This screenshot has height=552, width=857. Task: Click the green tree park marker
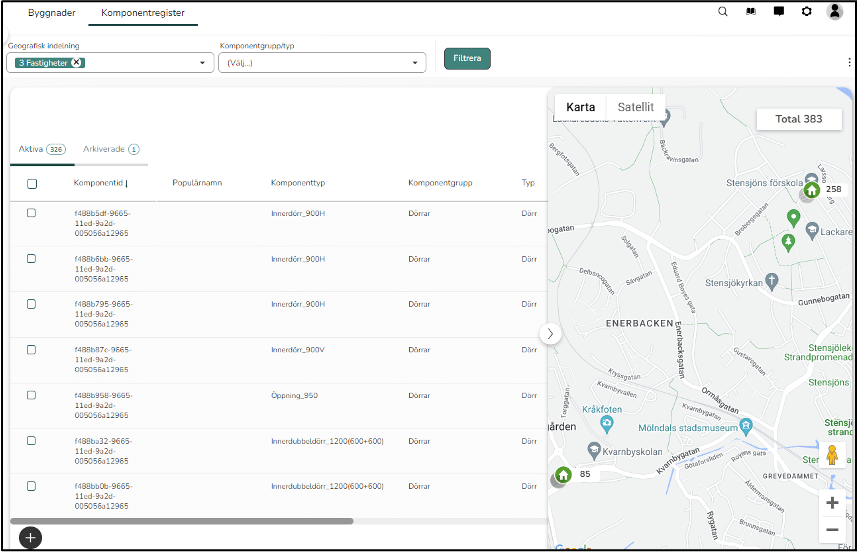click(x=788, y=242)
